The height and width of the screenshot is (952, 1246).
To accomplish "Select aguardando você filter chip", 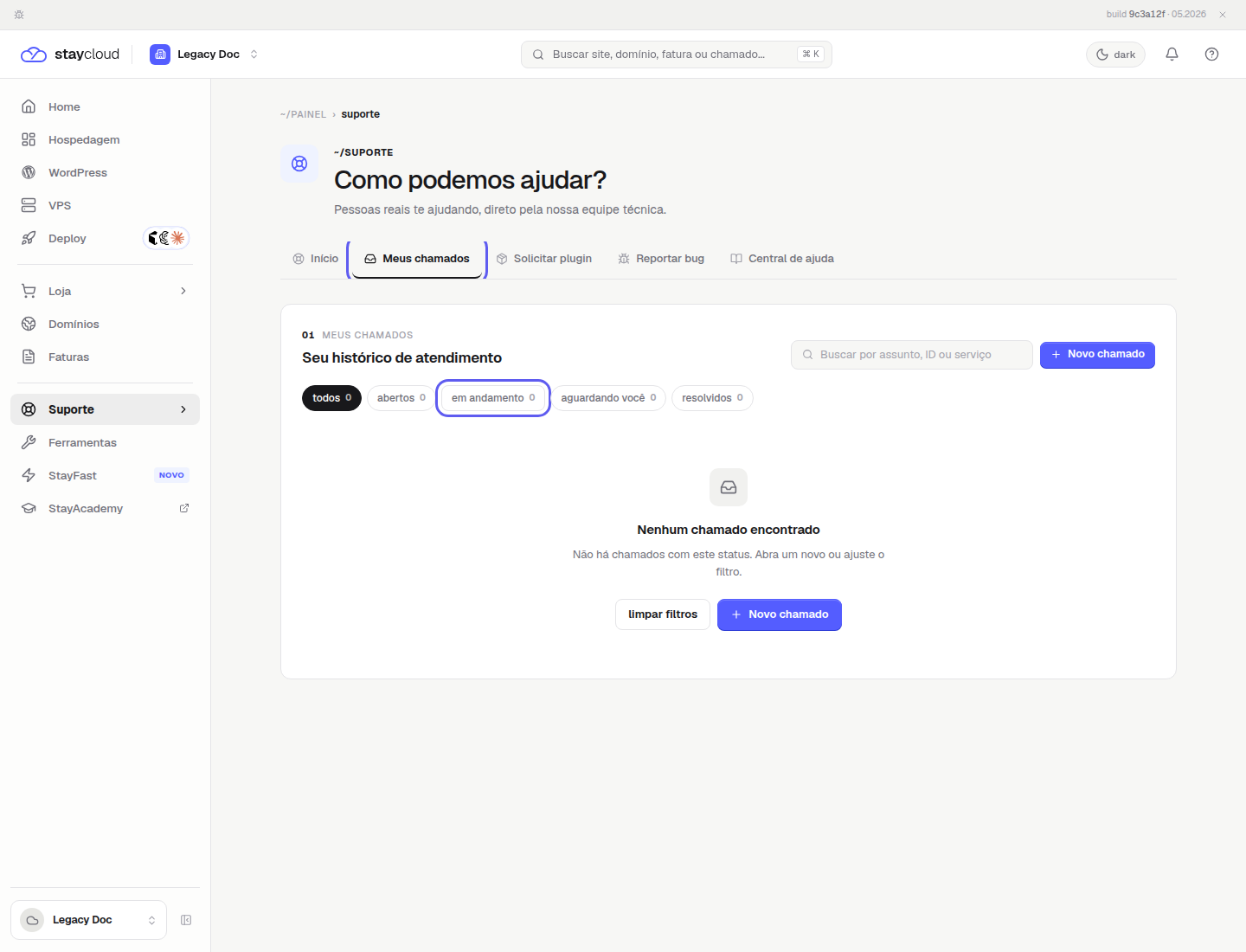I will (x=608, y=398).
